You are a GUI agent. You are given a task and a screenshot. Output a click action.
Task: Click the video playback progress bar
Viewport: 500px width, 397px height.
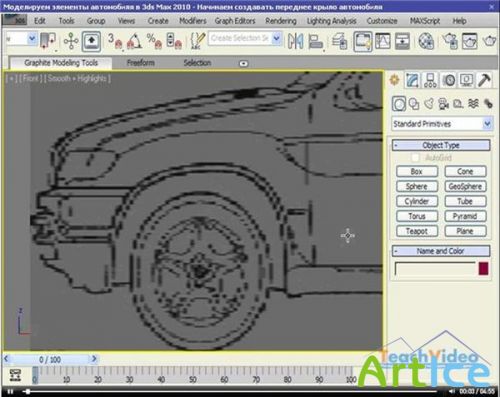[230, 391]
